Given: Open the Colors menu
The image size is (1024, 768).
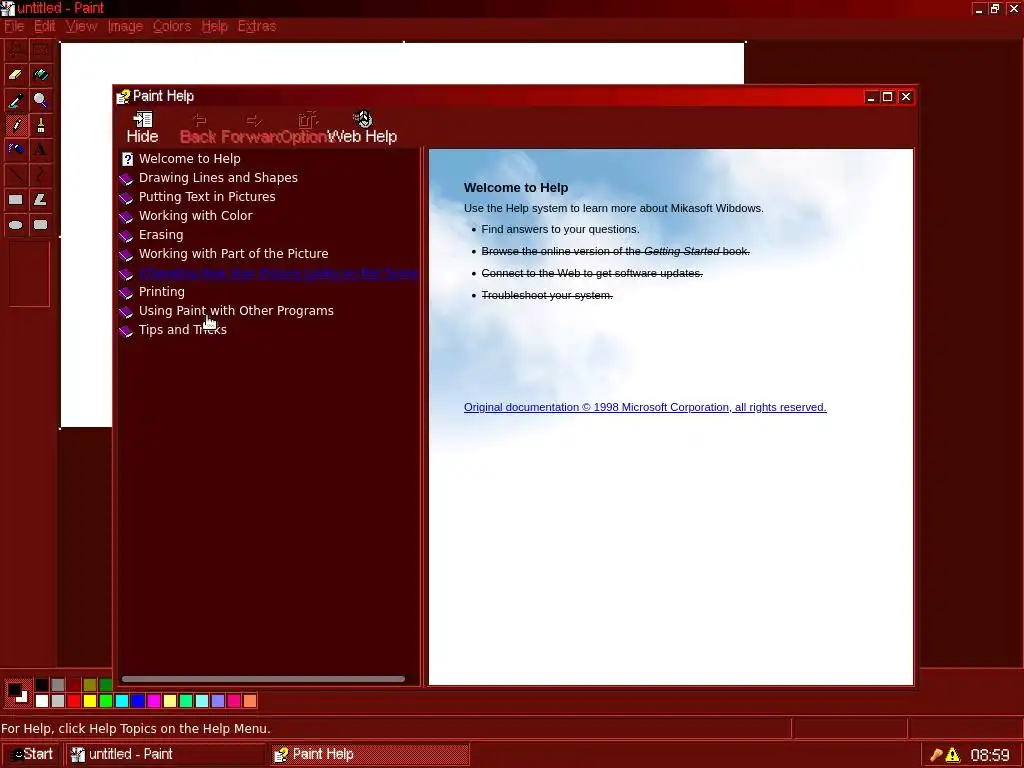Looking at the screenshot, I should [172, 26].
